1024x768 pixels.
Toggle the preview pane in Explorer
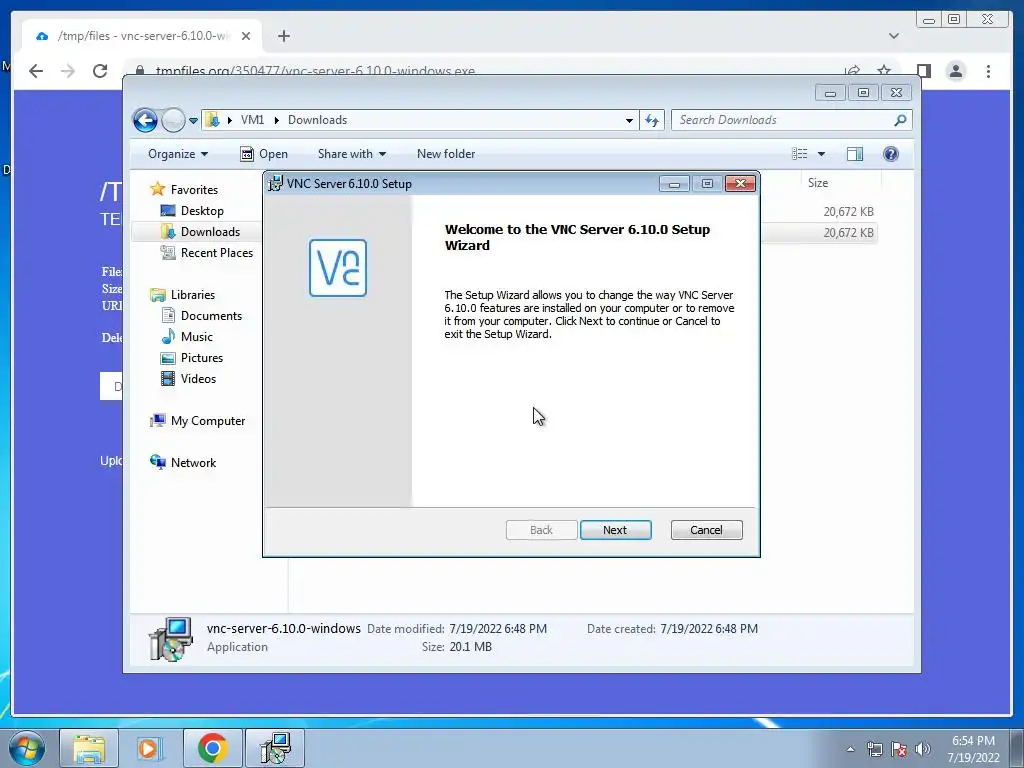pyautogui.click(x=855, y=154)
